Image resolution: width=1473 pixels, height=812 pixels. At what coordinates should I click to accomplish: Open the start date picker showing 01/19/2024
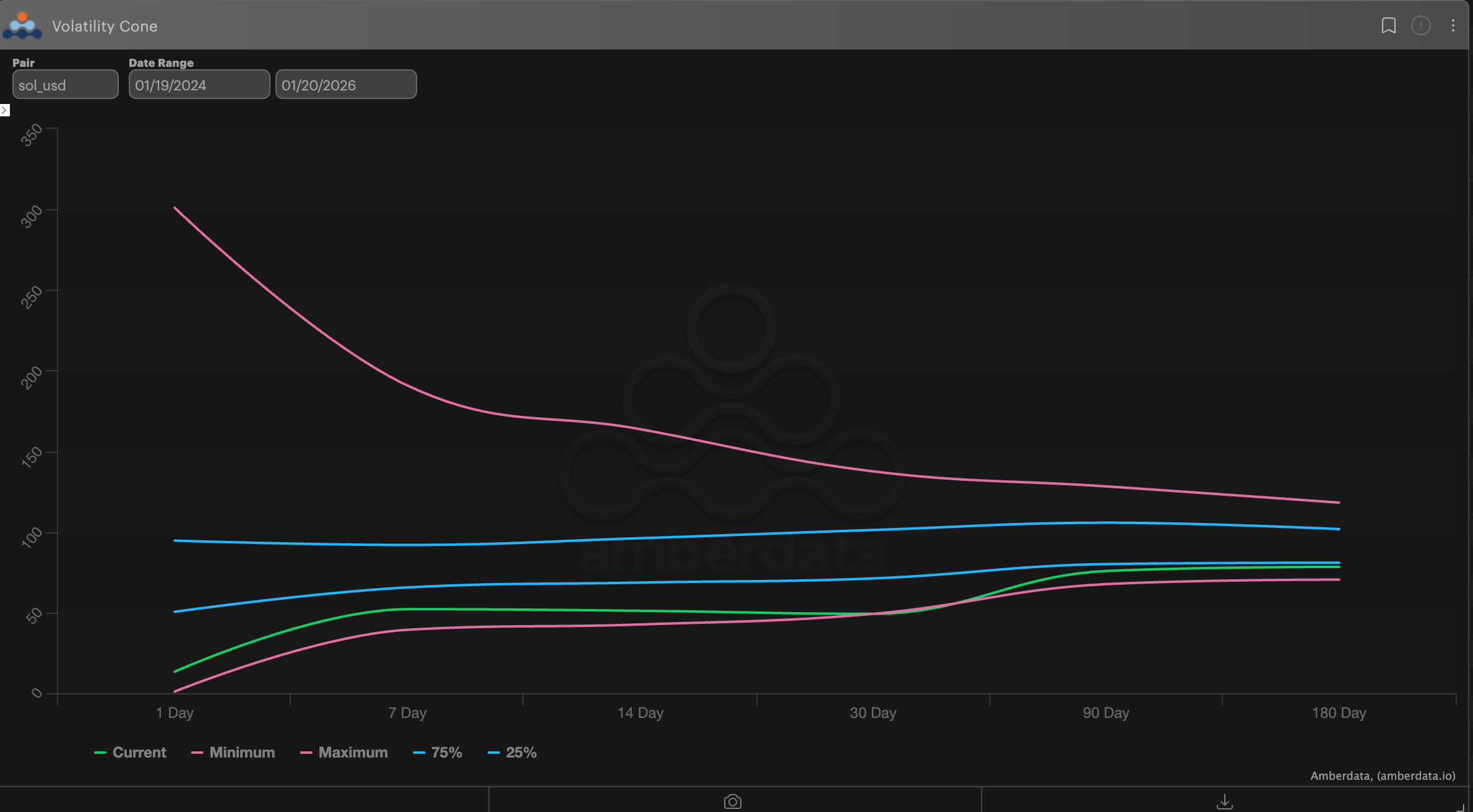[199, 84]
